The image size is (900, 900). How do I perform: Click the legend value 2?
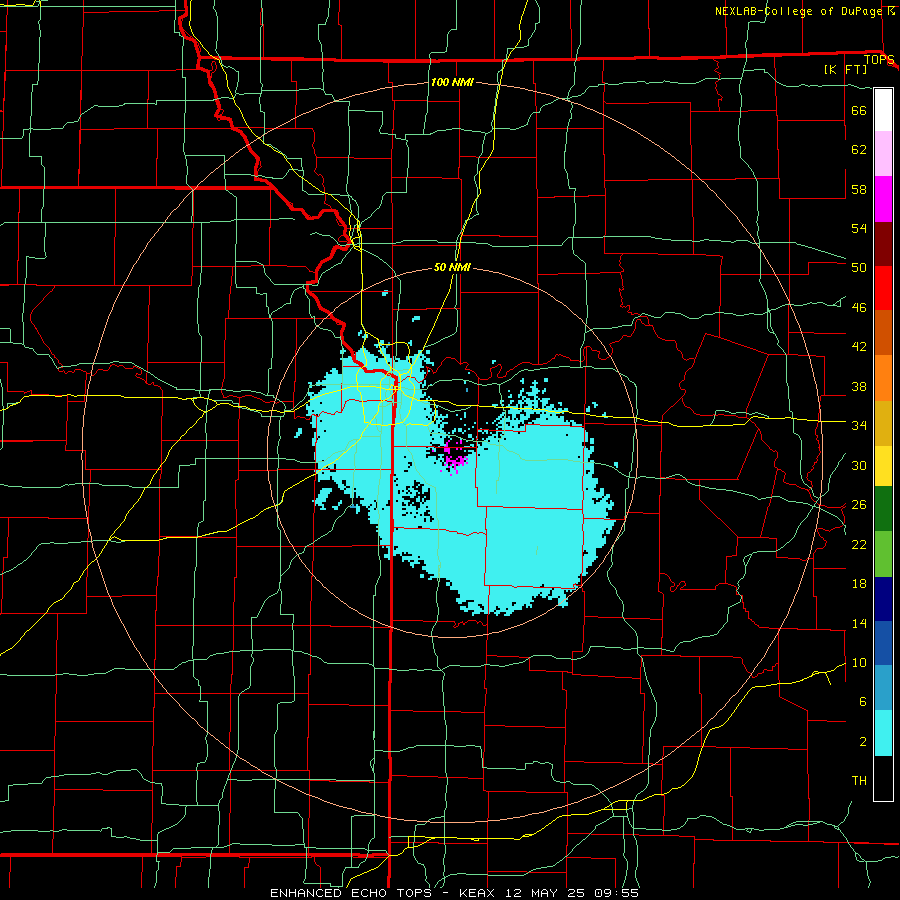pos(862,741)
